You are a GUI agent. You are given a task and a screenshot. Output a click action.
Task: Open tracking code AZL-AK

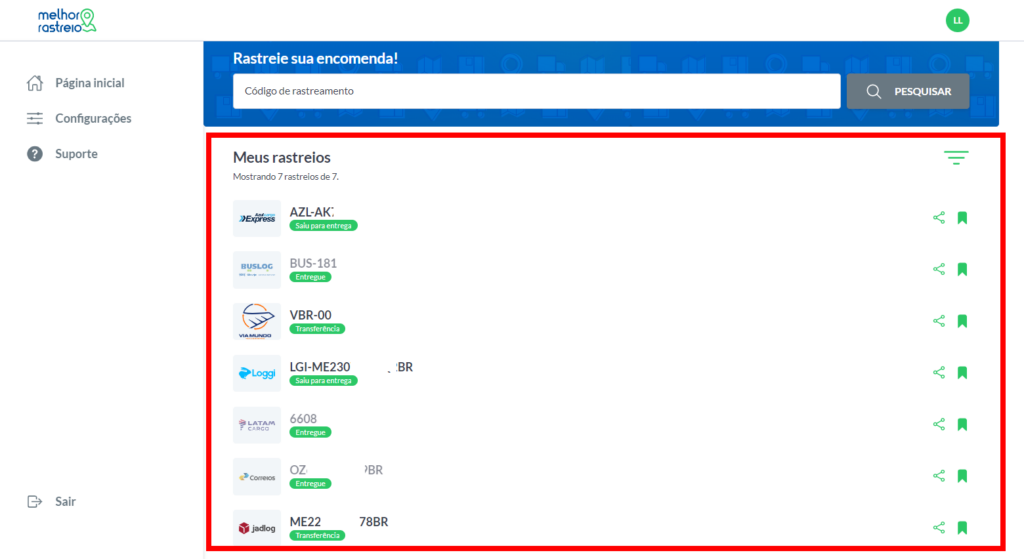[x=312, y=212]
